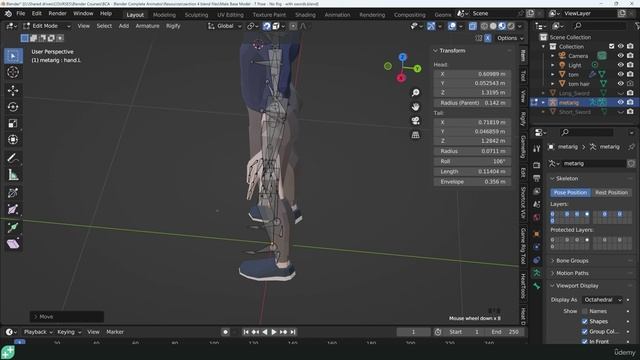Hide tom hair with its eye icon
The image size is (640, 360).
click(620, 84)
